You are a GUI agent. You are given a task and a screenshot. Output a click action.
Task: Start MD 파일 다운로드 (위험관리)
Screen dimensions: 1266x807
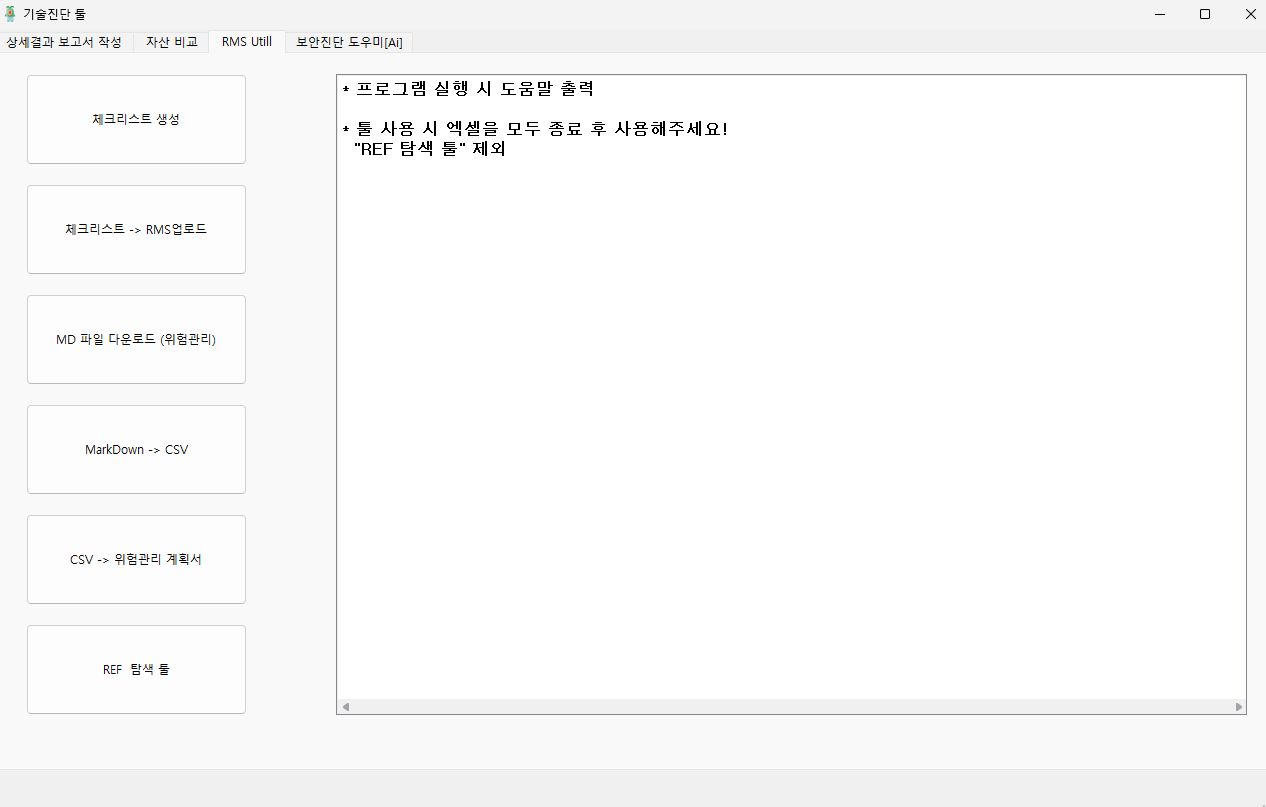click(136, 339)
